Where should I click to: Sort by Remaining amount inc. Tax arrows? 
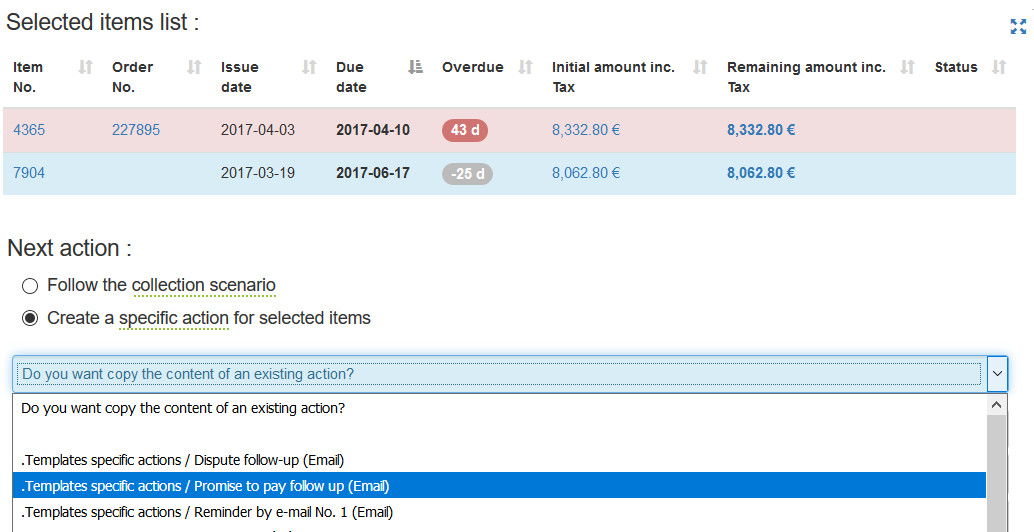[x=907, y=68]
